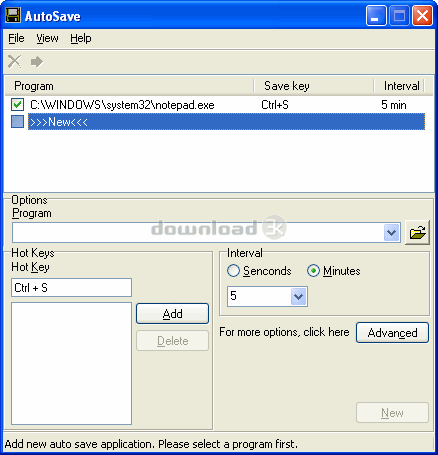The image size is (438, 455).
Task: Select the Minutes radio button
Action: click(313, 271)
